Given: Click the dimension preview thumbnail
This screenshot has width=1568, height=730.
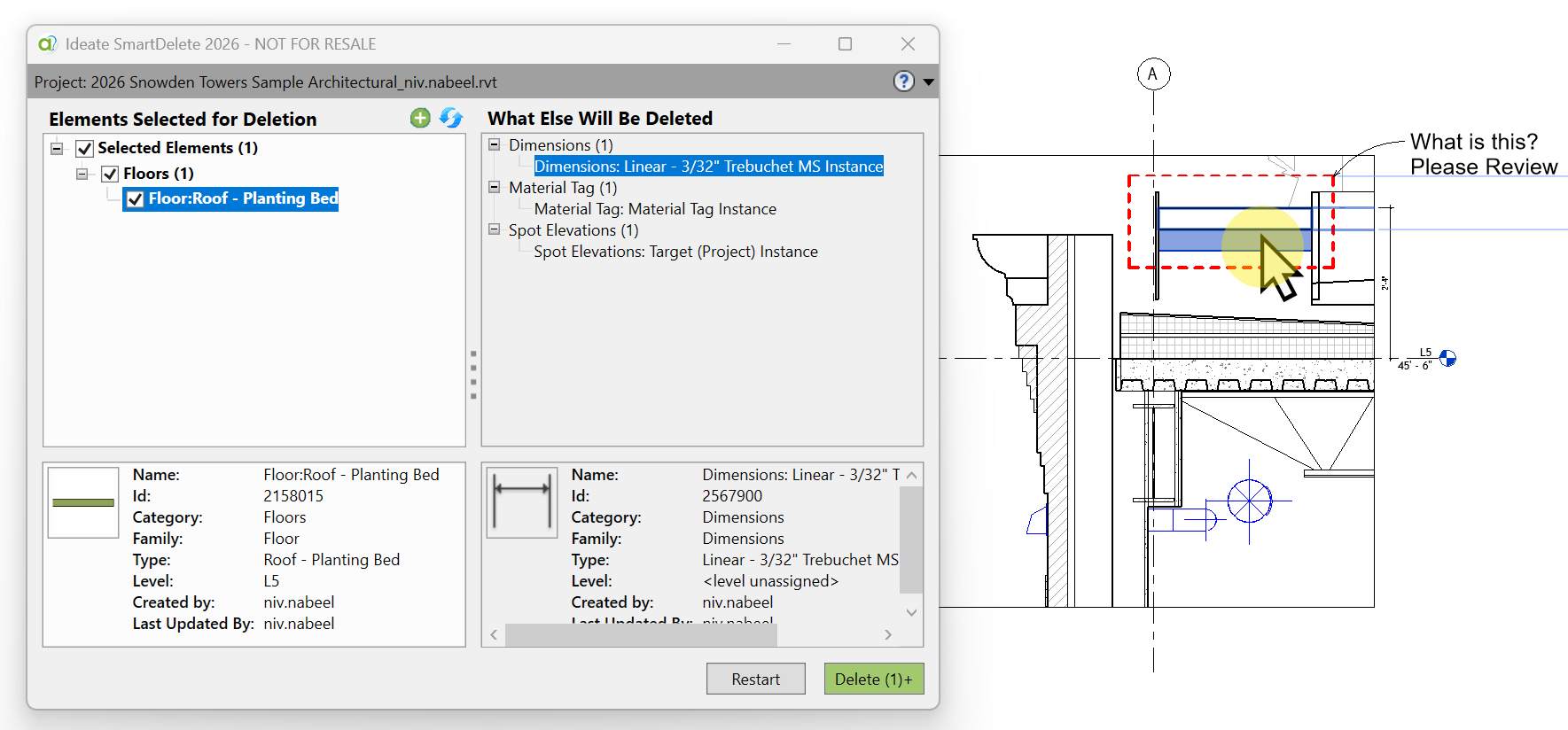Looking at the screenshot, I should coord(522,502).
